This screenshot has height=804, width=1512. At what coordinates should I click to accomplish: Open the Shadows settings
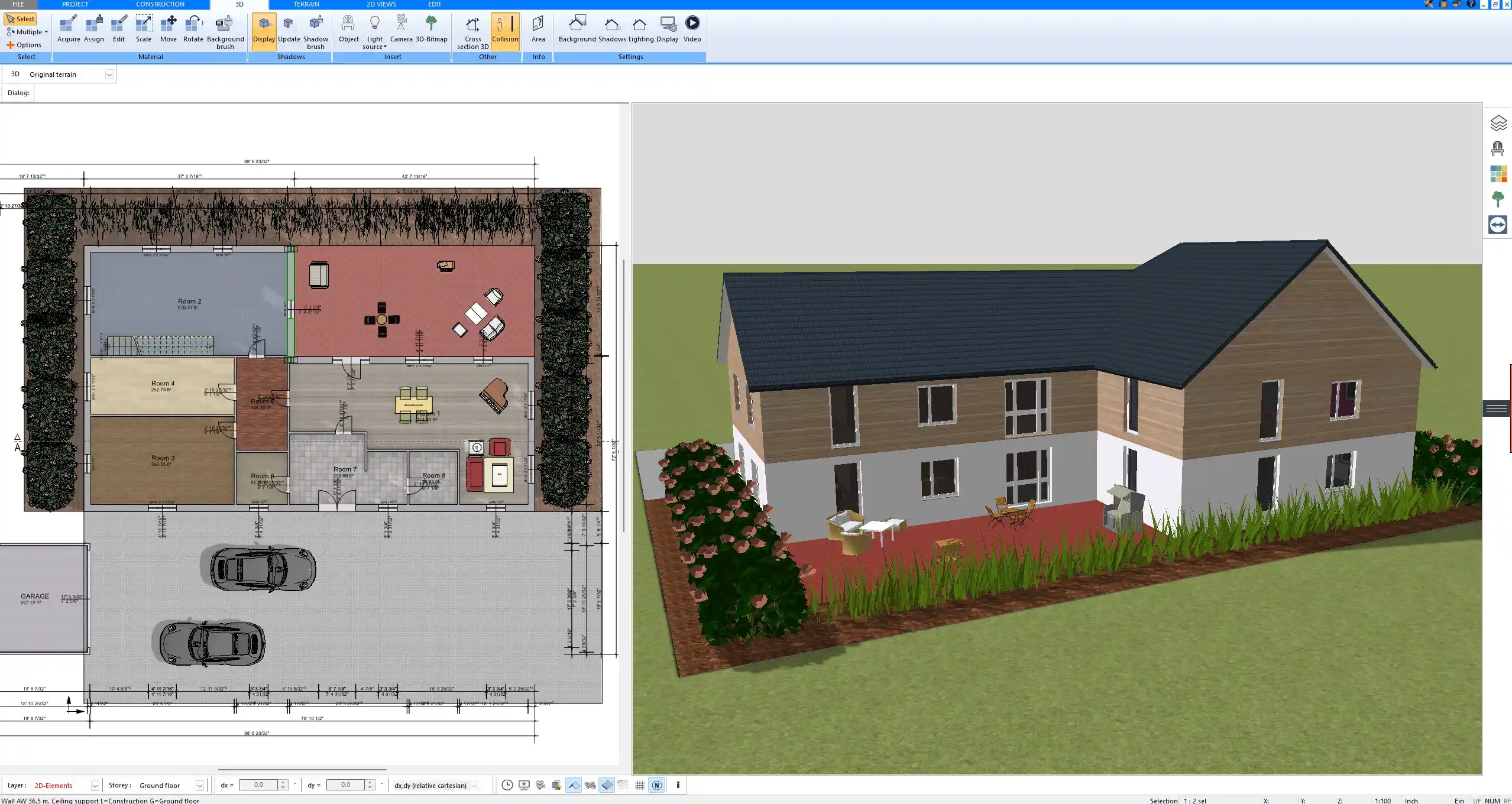612,30
